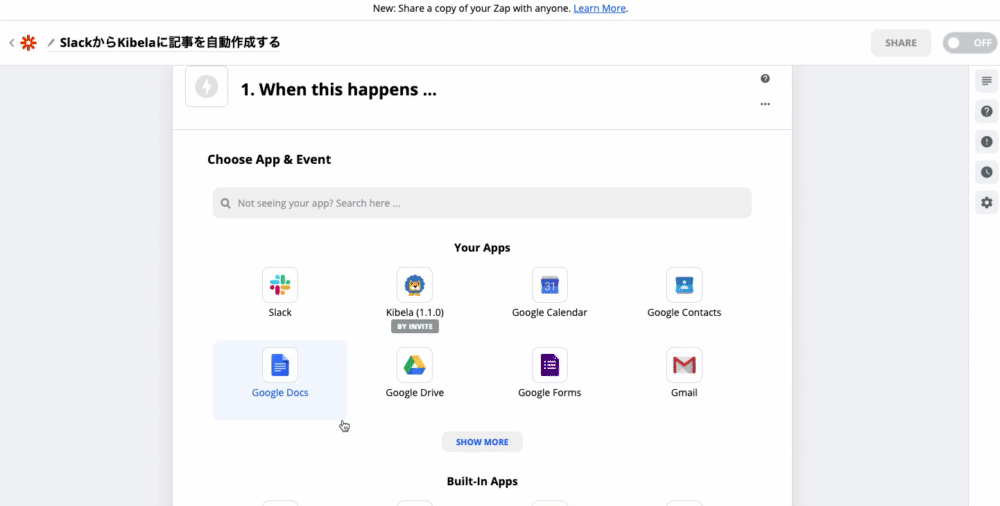Pick the Google Contacts app icon
This screenshot has height=506, width=1000.
point(684,285)
